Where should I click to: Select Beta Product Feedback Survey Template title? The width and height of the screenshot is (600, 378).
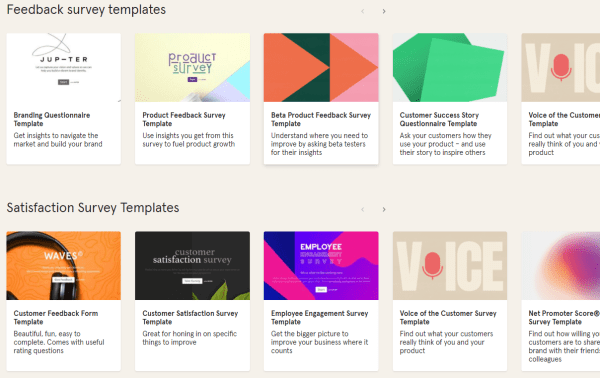pos(321,119)
